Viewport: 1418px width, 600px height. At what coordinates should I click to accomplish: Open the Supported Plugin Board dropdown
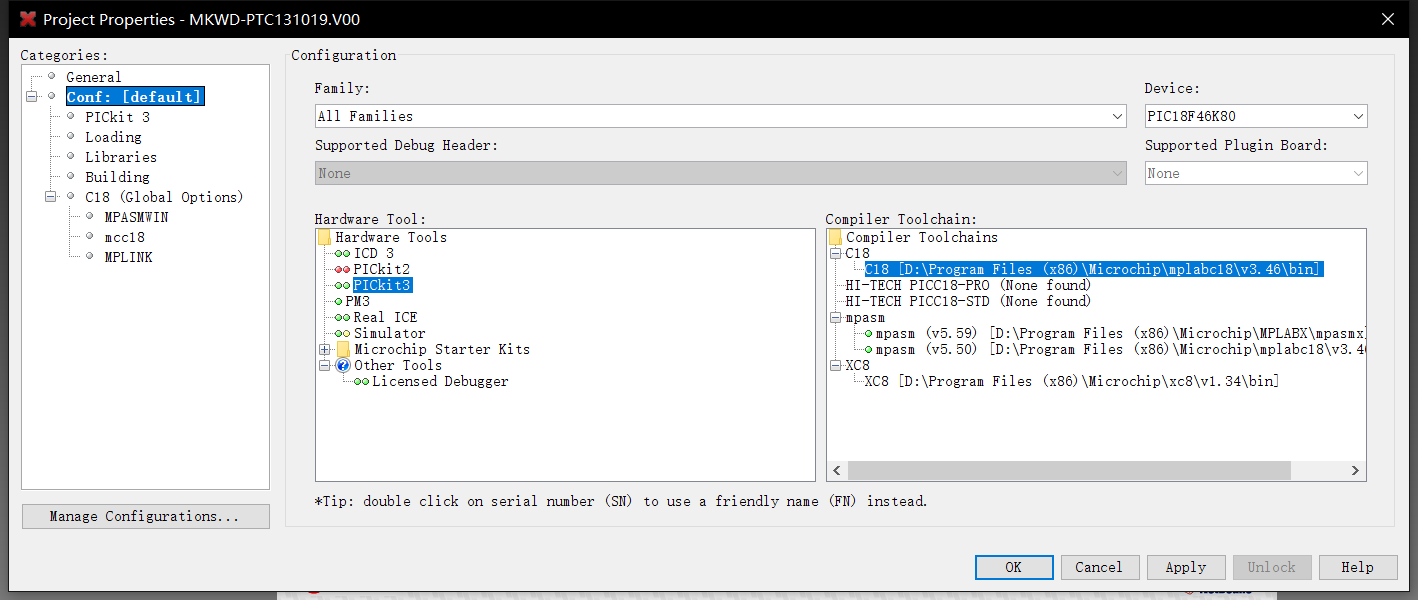1256,173
